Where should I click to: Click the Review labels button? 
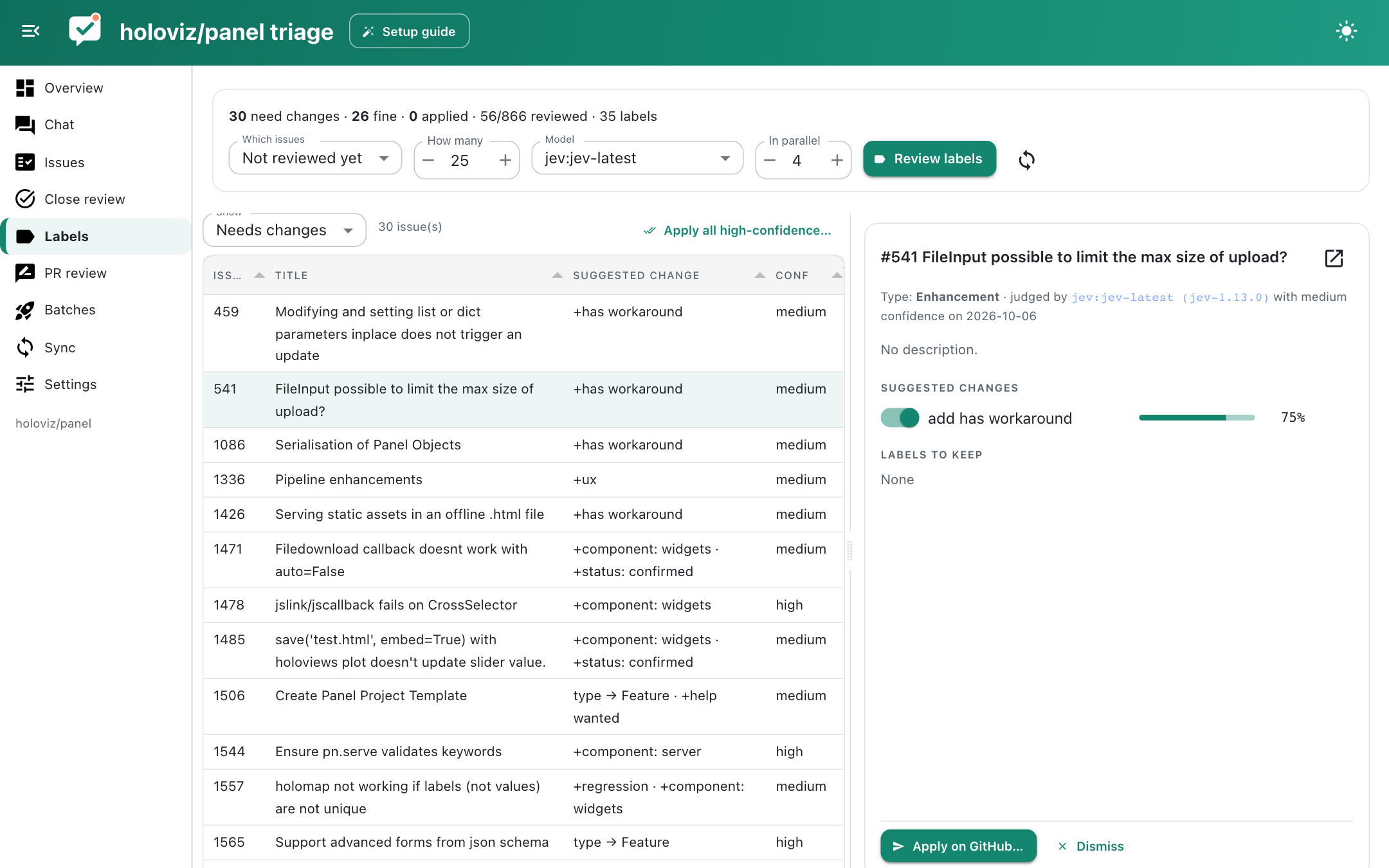tap(929, 159)
